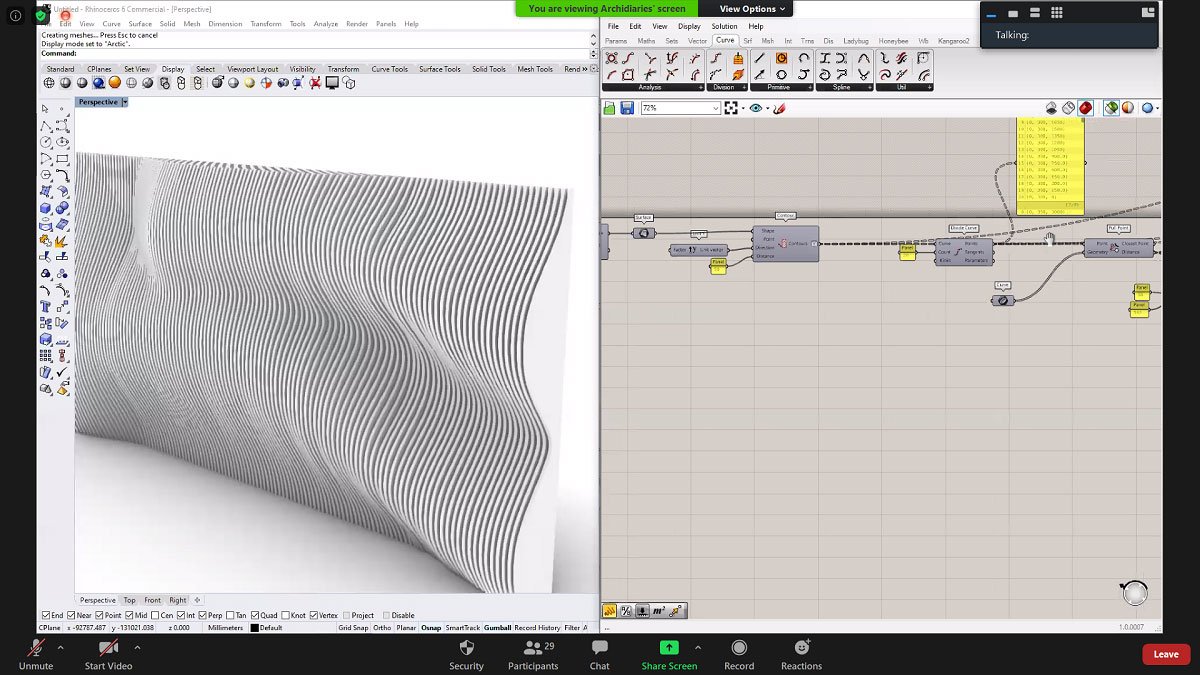This screenshot has height=675, width=1200.
Task: Click Start Video in Zoom toolbar
Action: (108, 655)
